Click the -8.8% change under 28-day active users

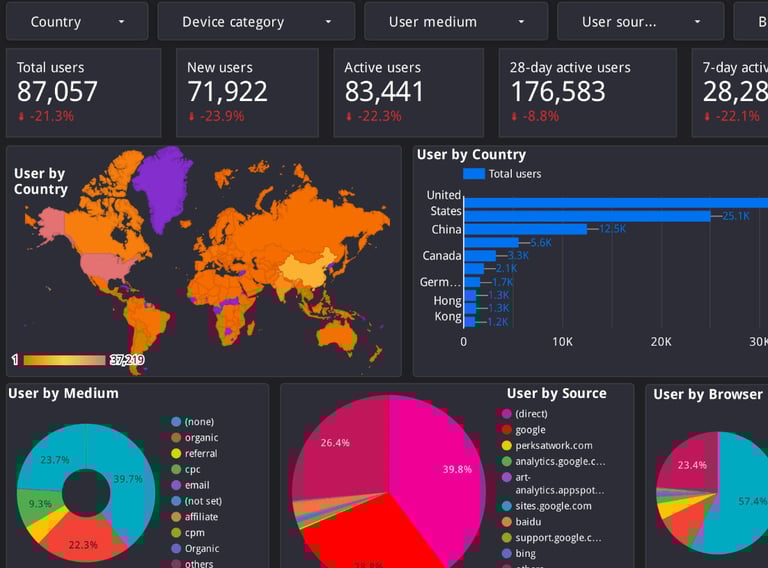coord(535,117)
